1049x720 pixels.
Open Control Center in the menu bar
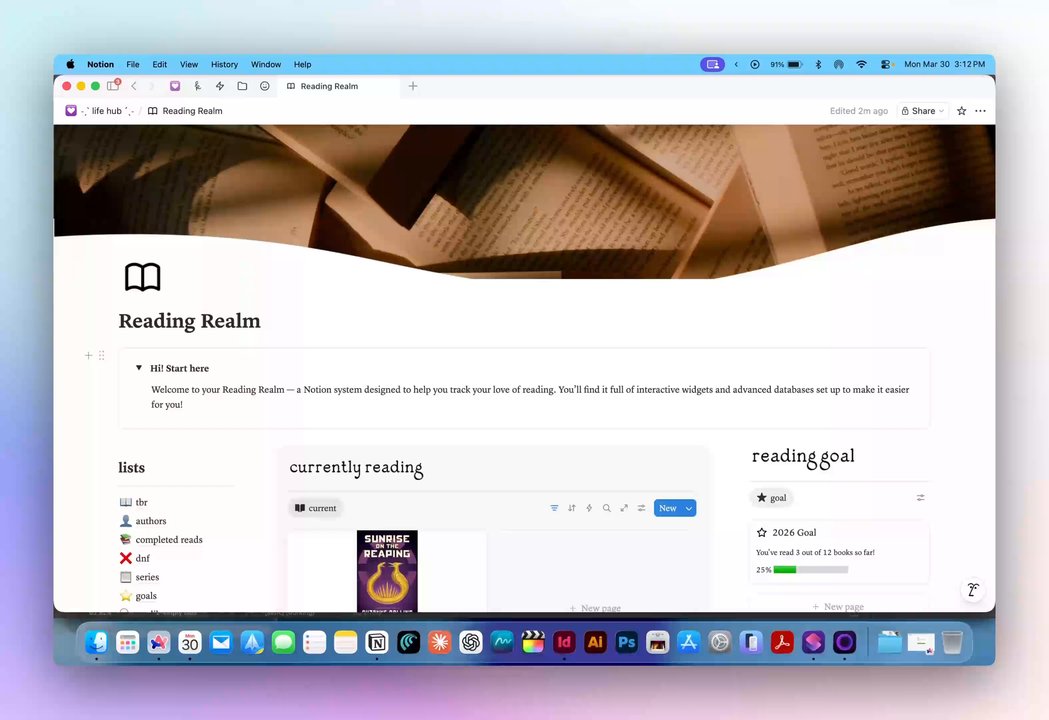(886, 64)
